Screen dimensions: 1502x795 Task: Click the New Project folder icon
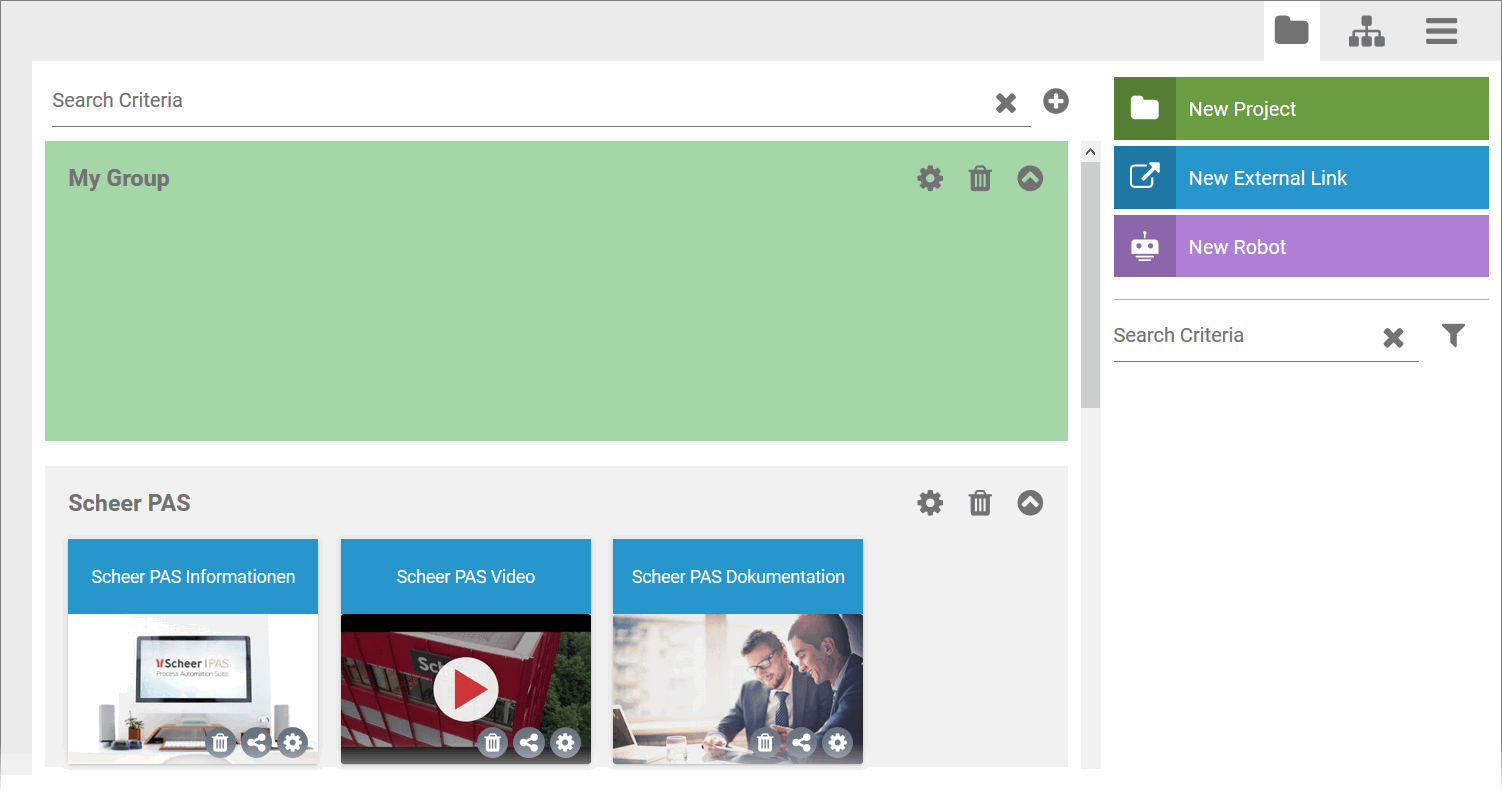[x=1144, y=108]
